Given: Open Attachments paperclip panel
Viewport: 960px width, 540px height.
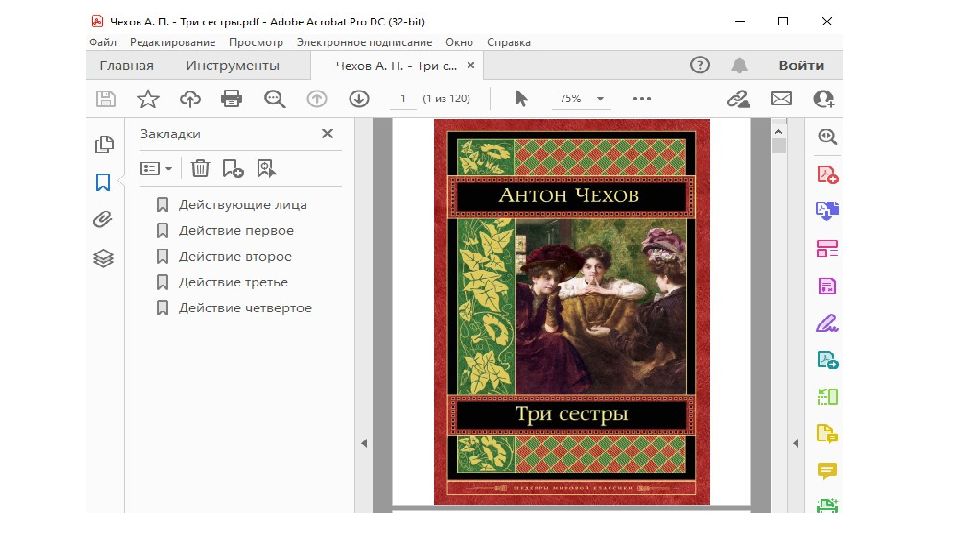Looking at the screenshot, I should coord(103,219).
